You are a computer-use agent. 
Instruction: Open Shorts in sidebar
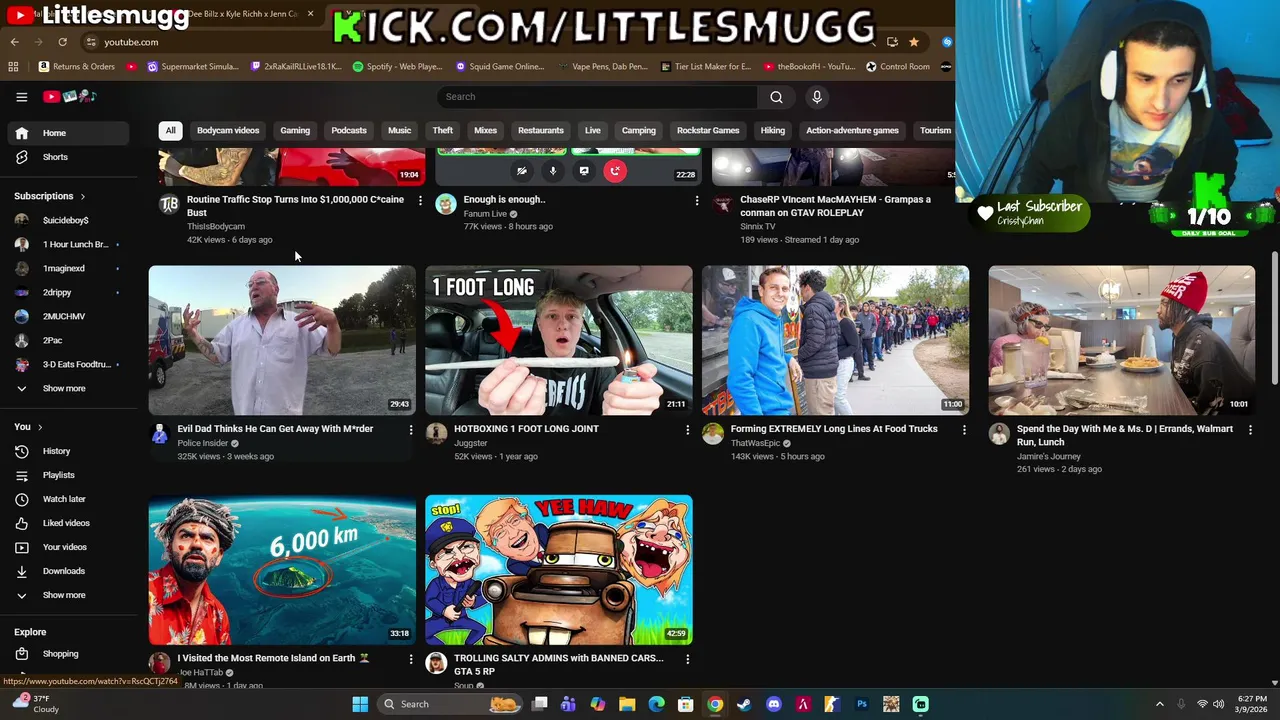(68, 157)
